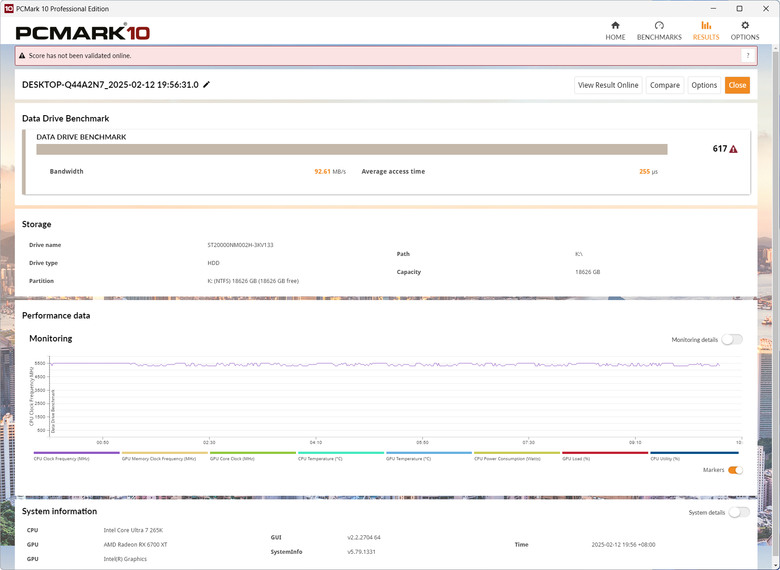Click the Data Drive Benchmark score bar
The image size is (780, 570).
pos(352,149)
